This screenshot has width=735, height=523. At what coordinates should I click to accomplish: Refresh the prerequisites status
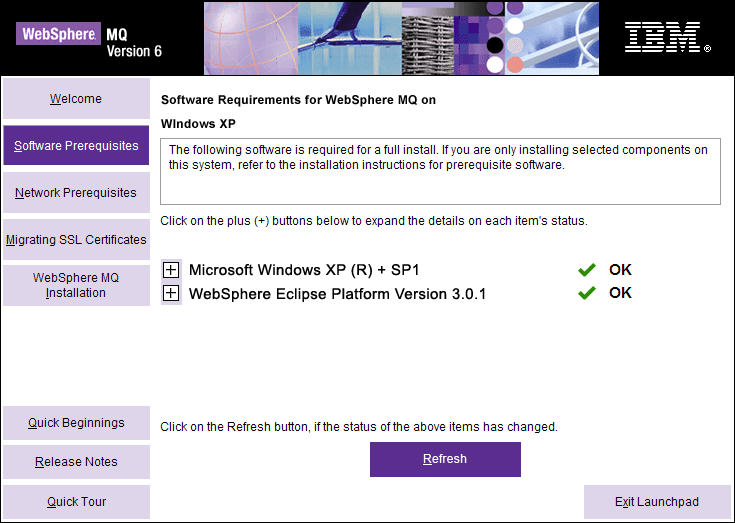(x=445, y=459)
